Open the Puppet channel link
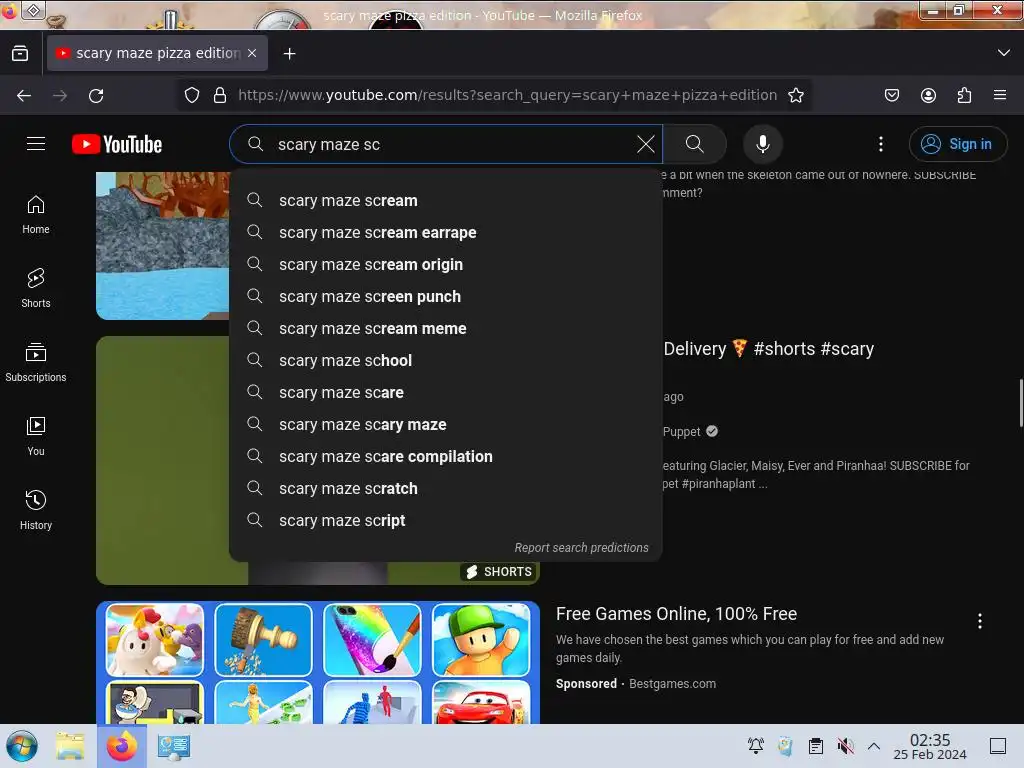1024x768 pixels. 681,431
